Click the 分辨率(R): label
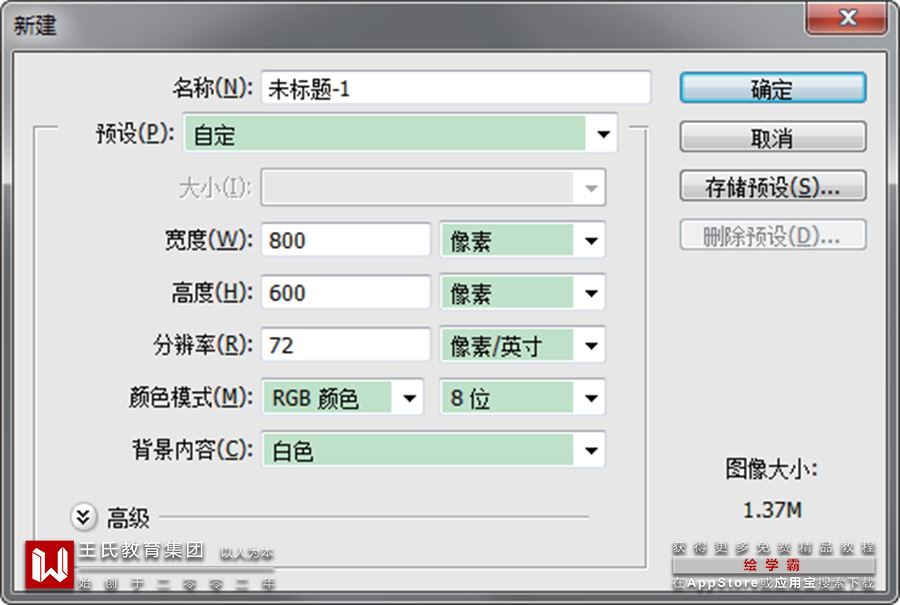 203,345
